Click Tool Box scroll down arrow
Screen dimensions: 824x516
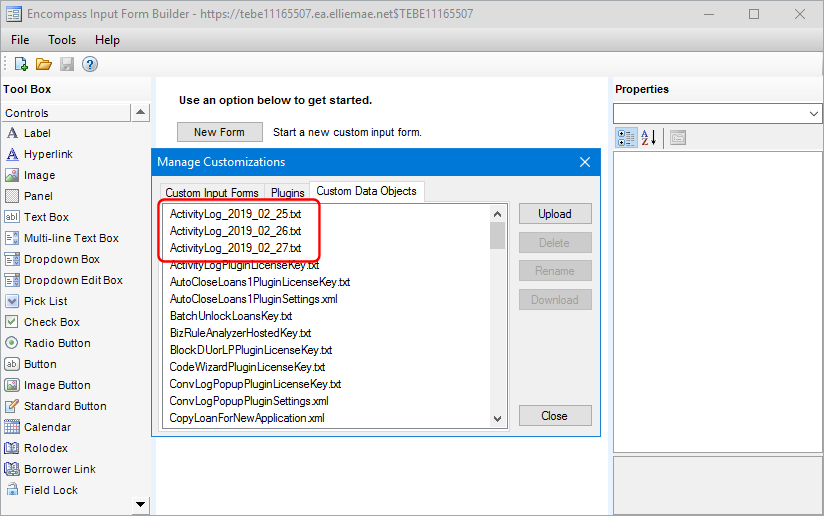140,504
